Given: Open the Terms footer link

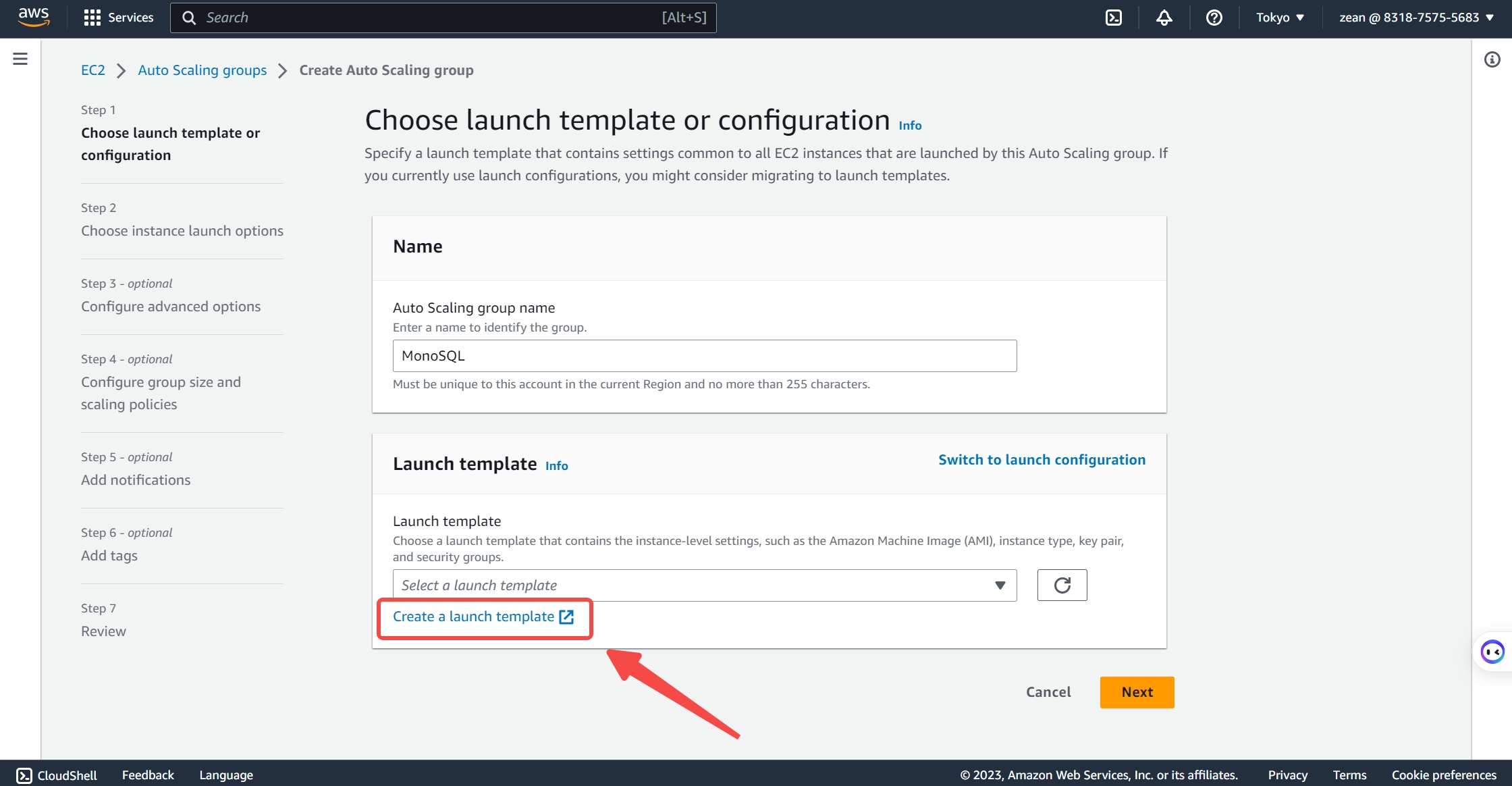Looking at the screenshot, I should coord(1349,775).
